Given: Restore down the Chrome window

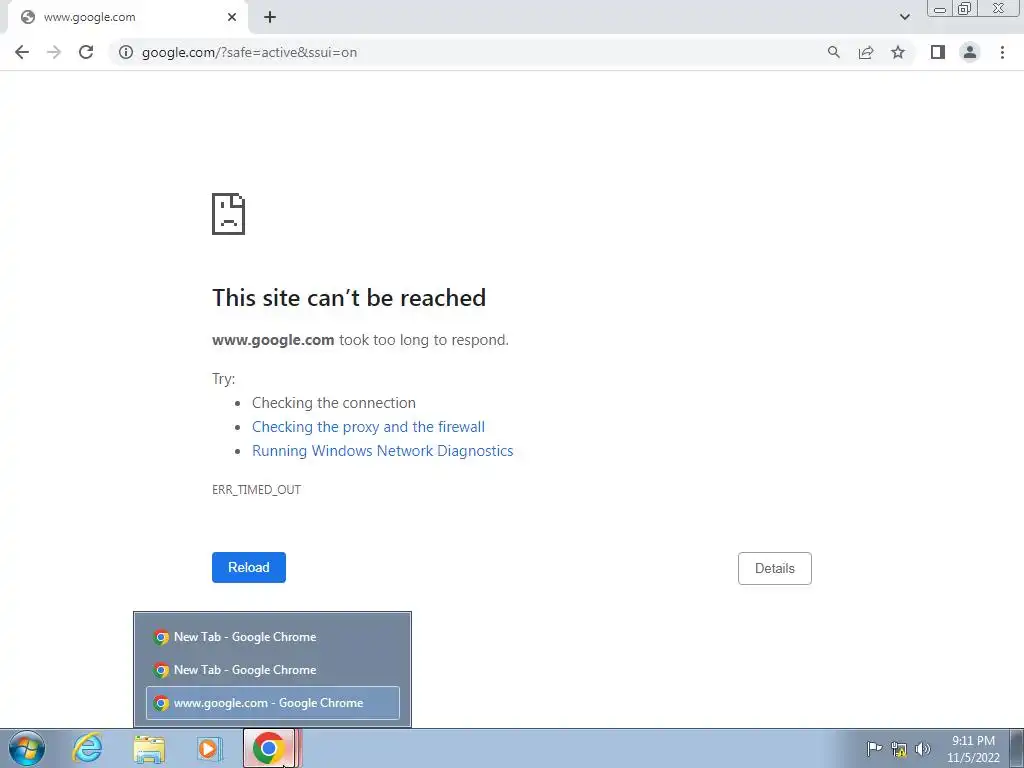Looking at the screenshot, I should point(964,9).
